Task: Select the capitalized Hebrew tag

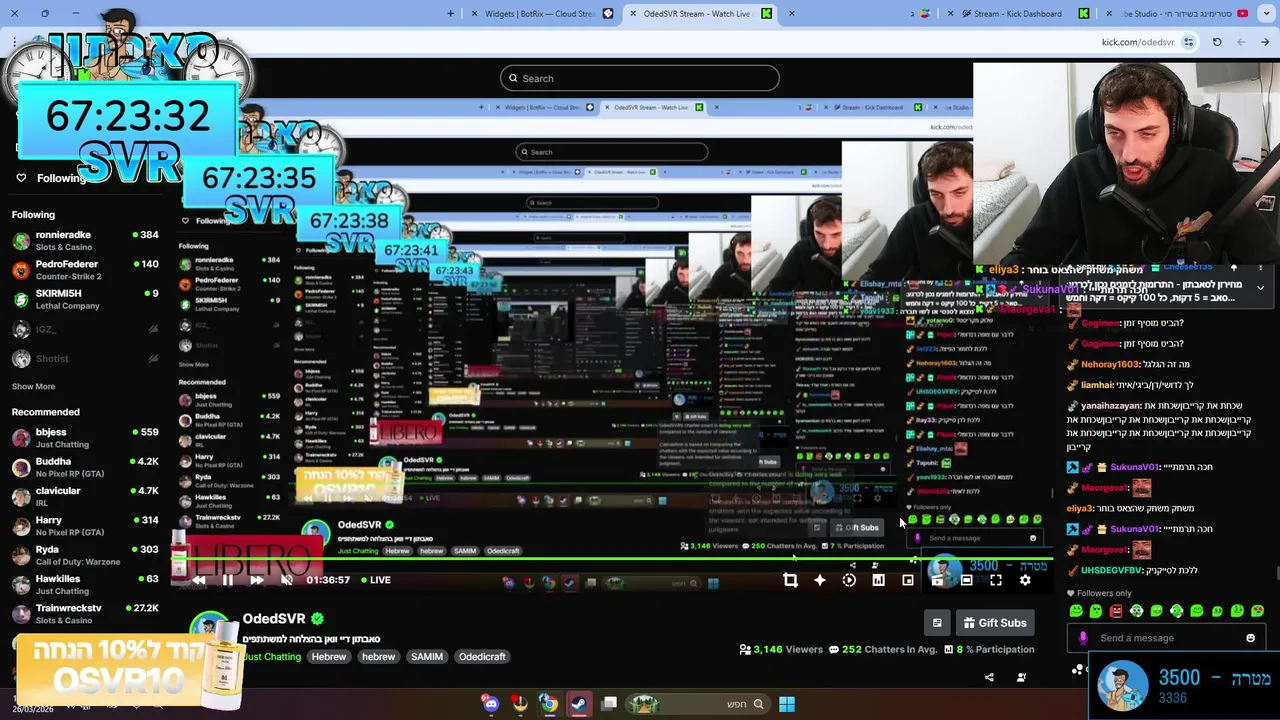Action: [x=328, y=657]
